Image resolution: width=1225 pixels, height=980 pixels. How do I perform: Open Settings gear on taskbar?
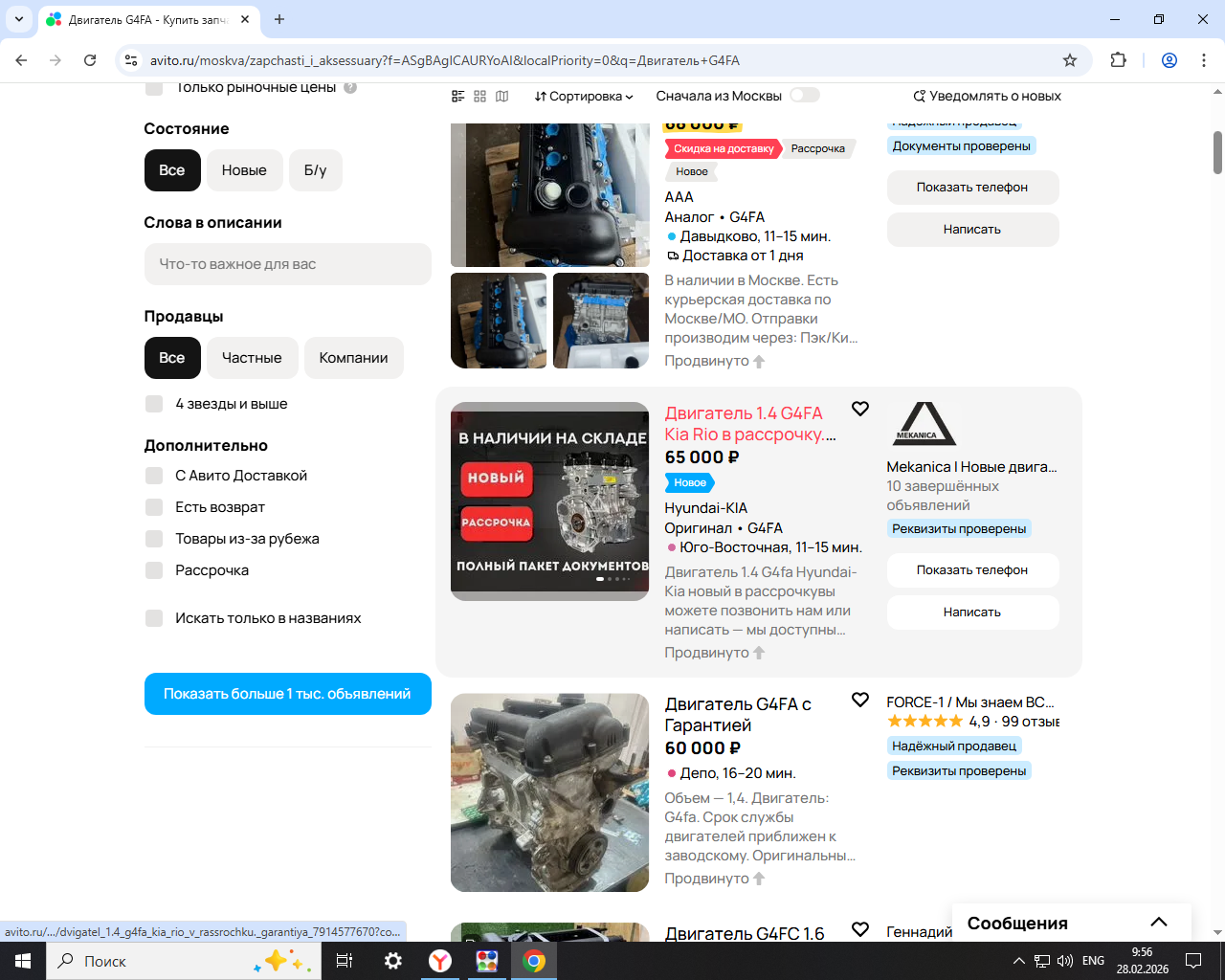392,961
